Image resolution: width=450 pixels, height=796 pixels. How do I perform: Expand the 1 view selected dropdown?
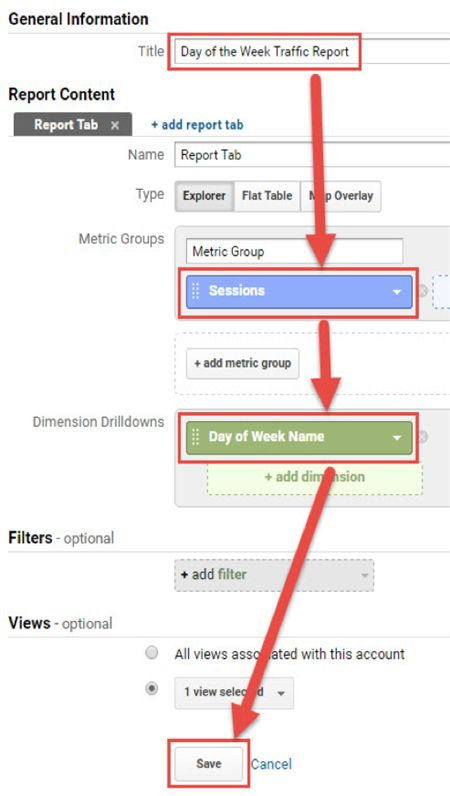tap(234, 692)
